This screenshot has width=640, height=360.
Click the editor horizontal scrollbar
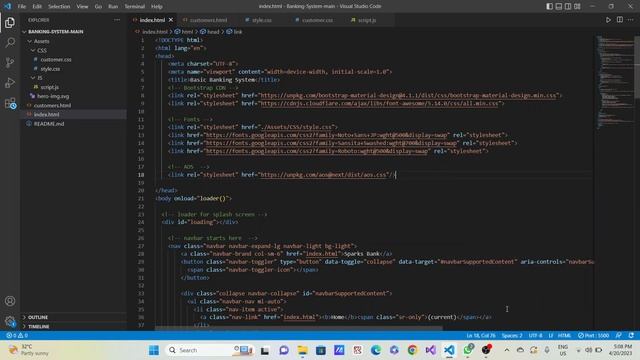[x=298, y=328]
